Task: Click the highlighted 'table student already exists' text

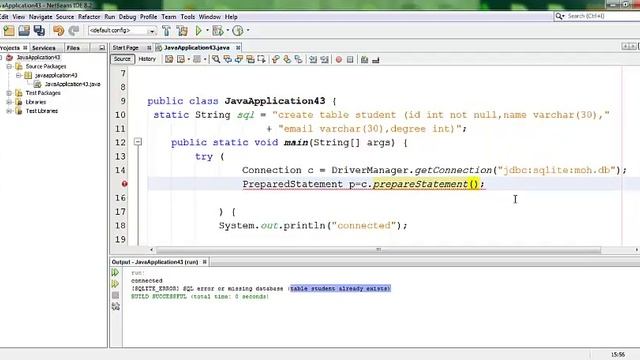Action: [x=340, y=289]
